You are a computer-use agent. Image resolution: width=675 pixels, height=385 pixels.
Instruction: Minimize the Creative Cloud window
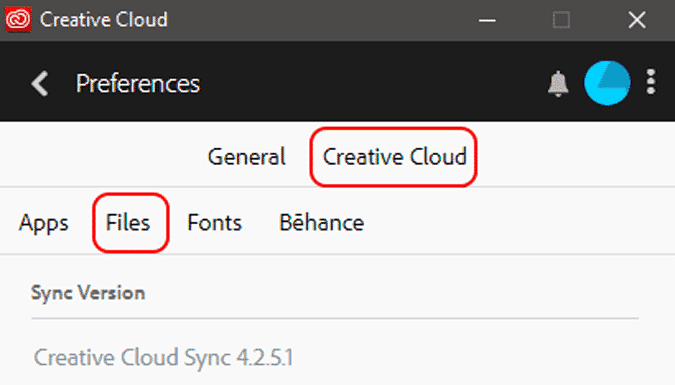[x=487, y=20]
